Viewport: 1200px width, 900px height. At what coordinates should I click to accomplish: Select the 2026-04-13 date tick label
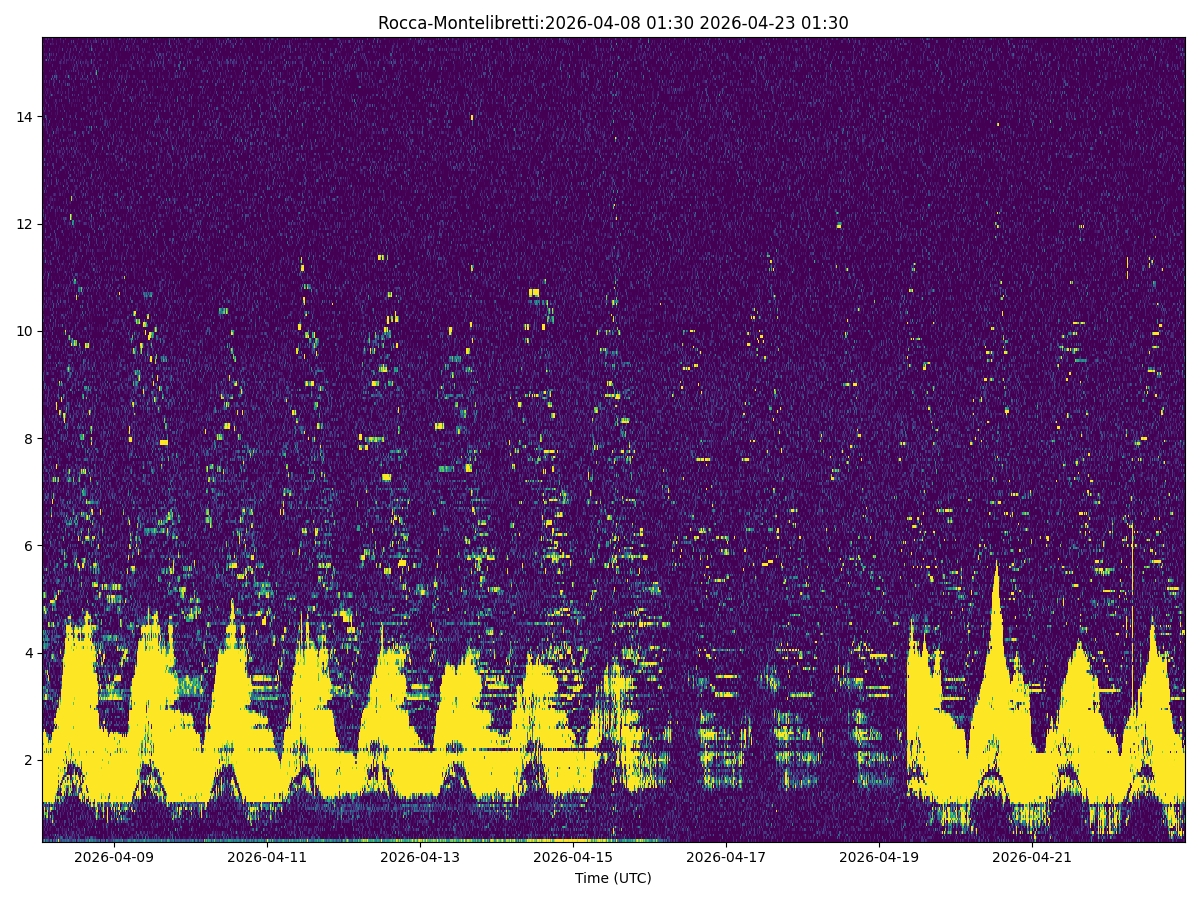point(422,857)
